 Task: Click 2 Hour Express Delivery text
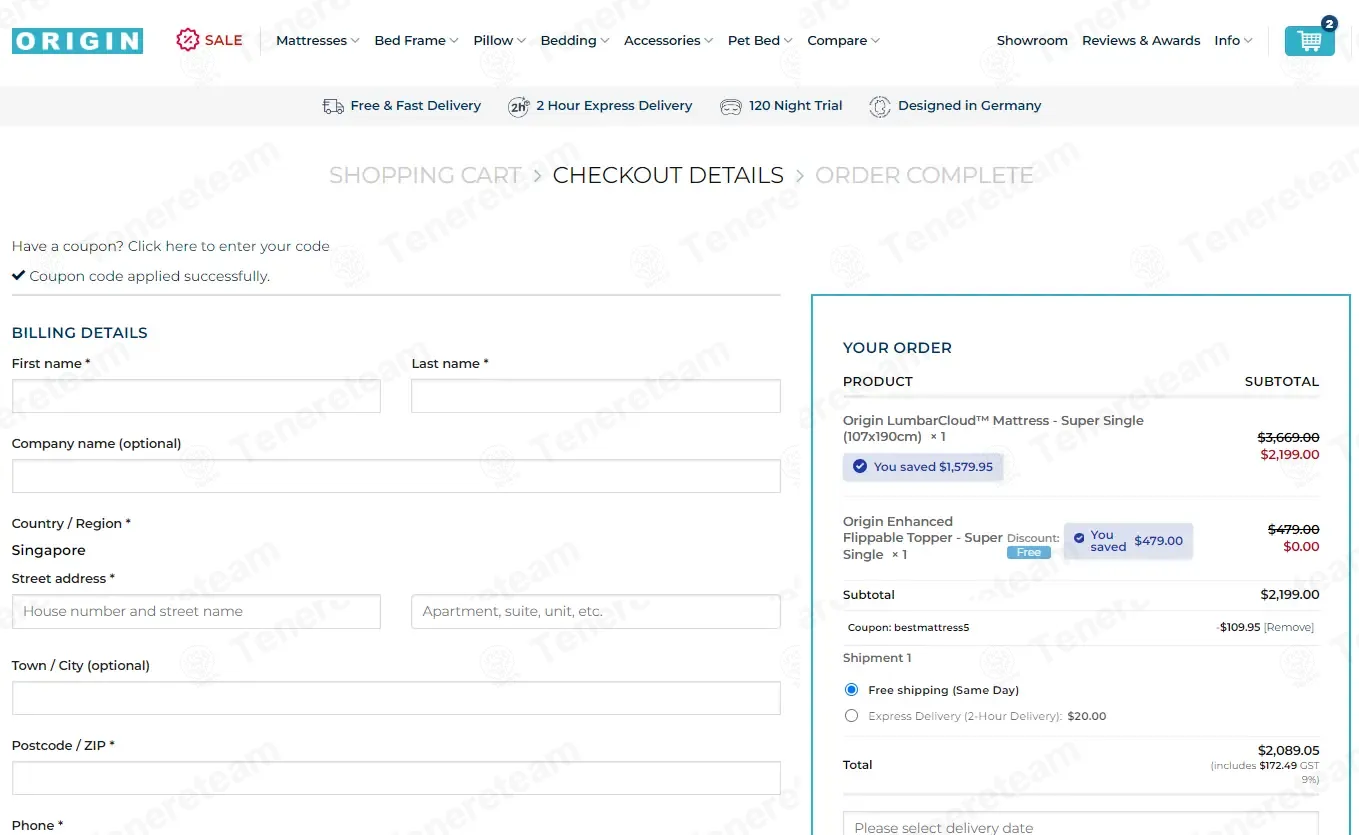(x=614, y=106)
